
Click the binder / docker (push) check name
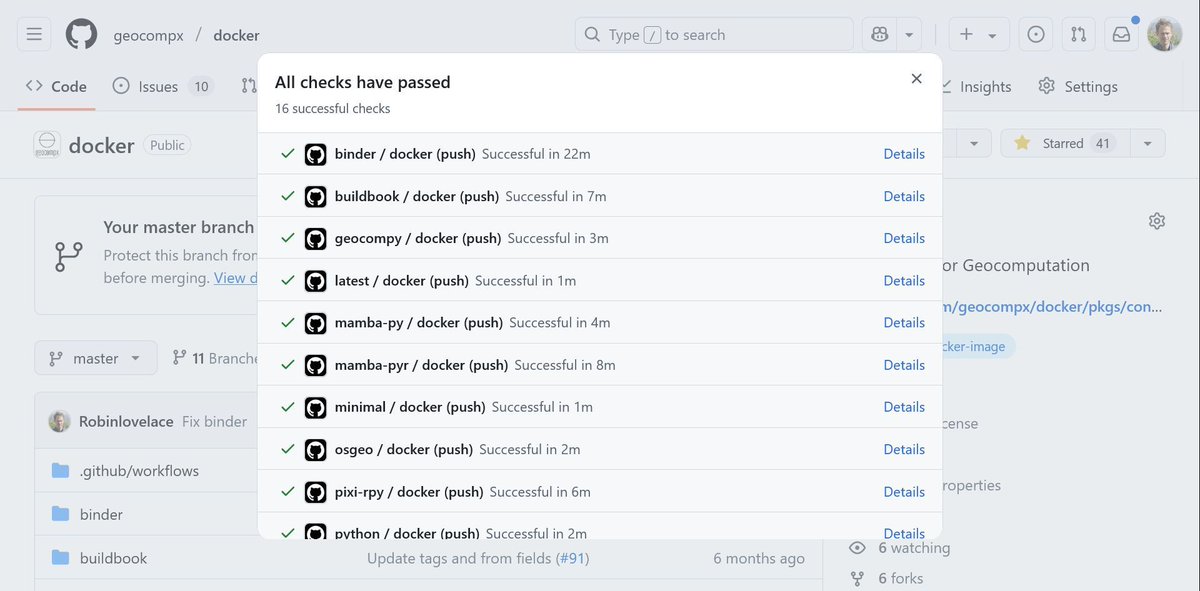[405, 154]
